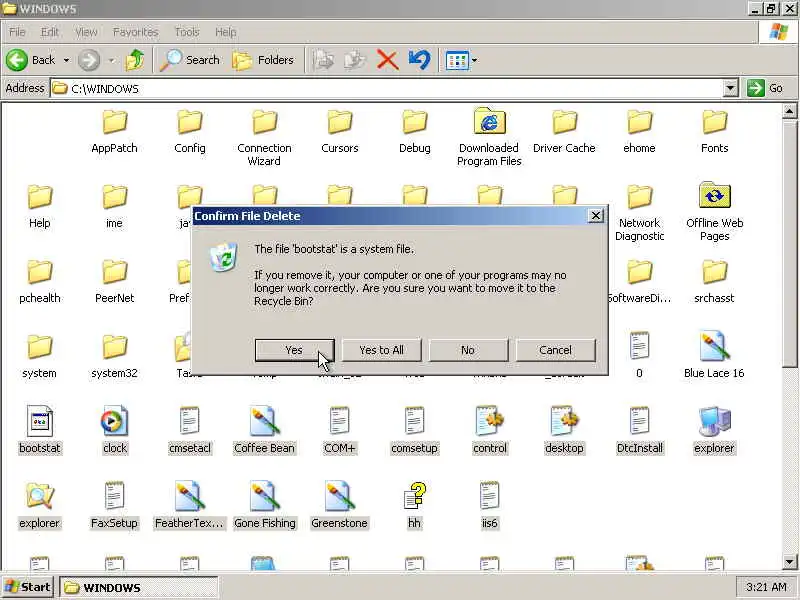Select the Network Diagnostic folder
The width and height of the screenshot is (800, 600).
pos(639,213)
